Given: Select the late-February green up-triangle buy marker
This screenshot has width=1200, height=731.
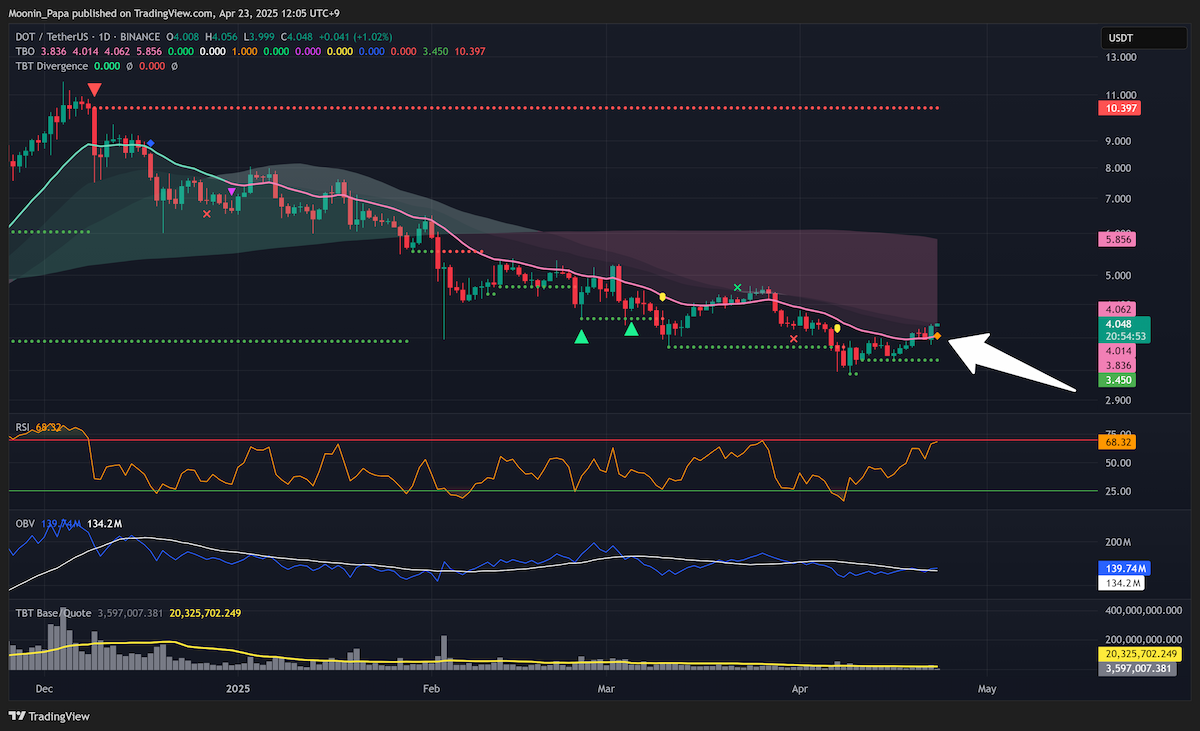Looking at the screenshot, I should (x=581, y=338).
